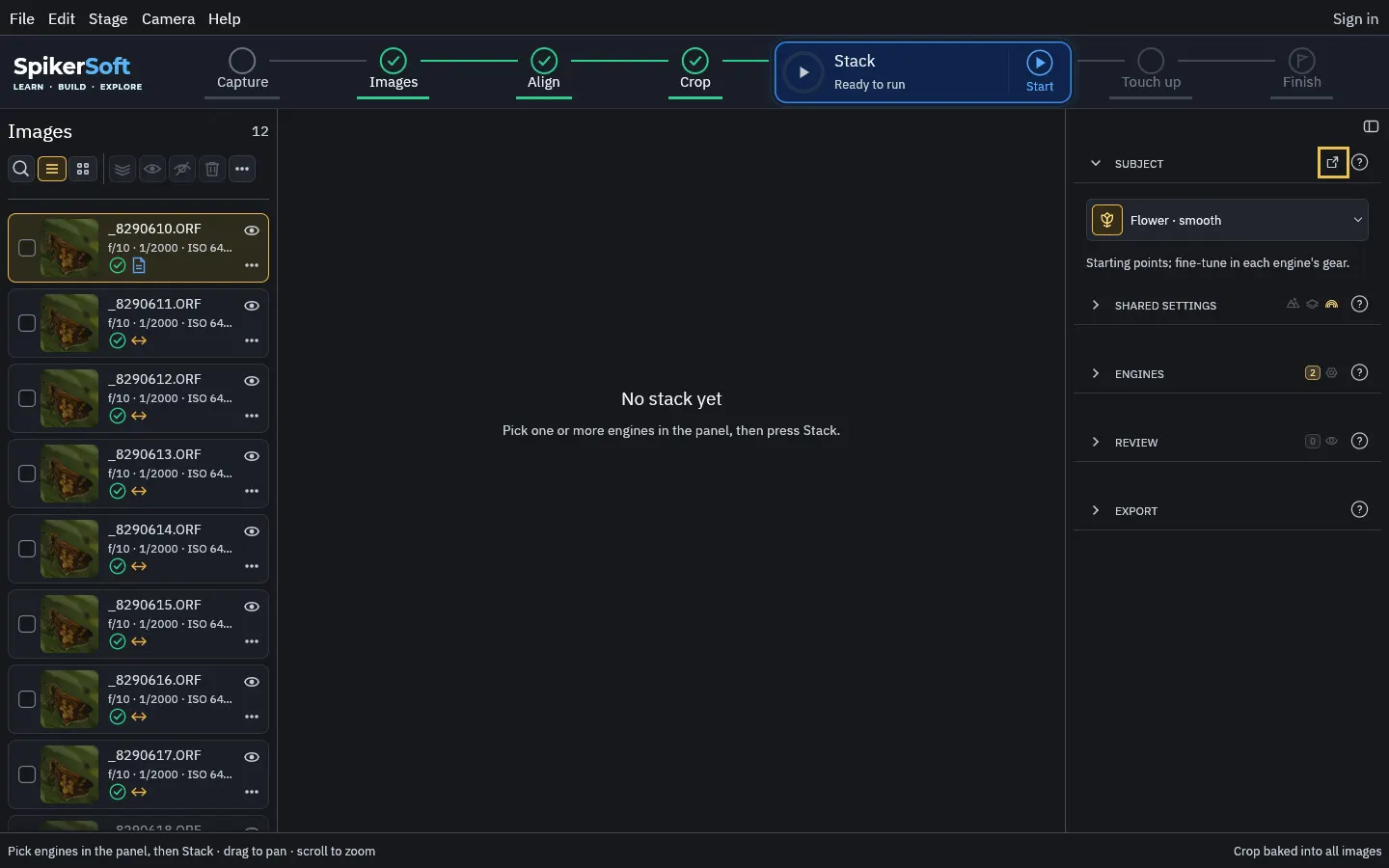Select the _8290615.ORF thumbnail
The height and width of the screenshot is (868, 1389).
(69, 624)
